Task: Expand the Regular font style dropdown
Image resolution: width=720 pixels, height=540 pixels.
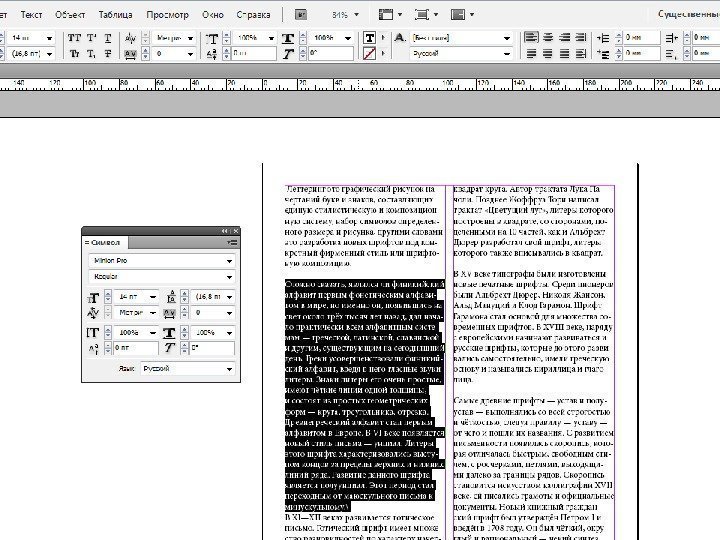Action: tap(230, 276)
